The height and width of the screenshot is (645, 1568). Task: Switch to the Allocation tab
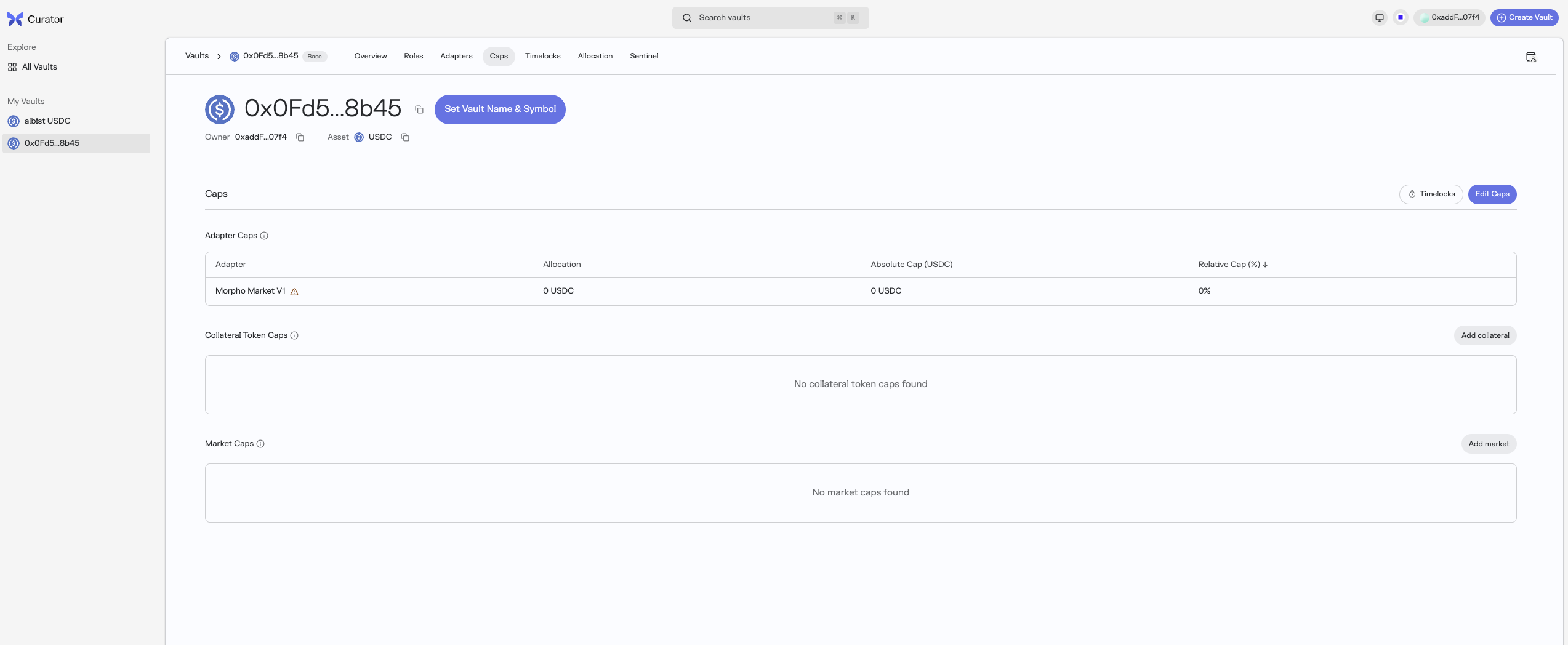tap(595, 56)
